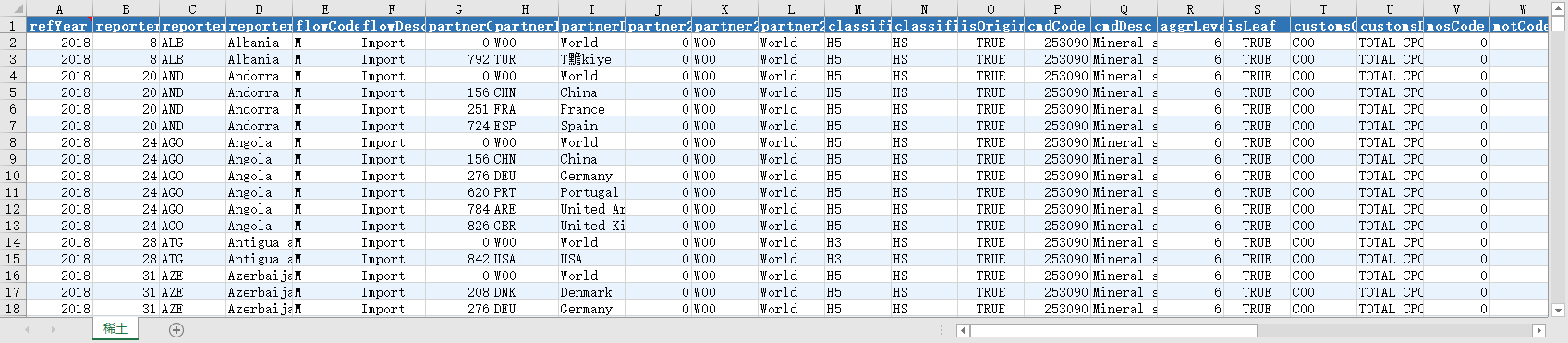Screen dimensions: 1568x343
Task: Click the H3 classification cell in row 14
Action: pyautogui.click(x=857, y=242)
